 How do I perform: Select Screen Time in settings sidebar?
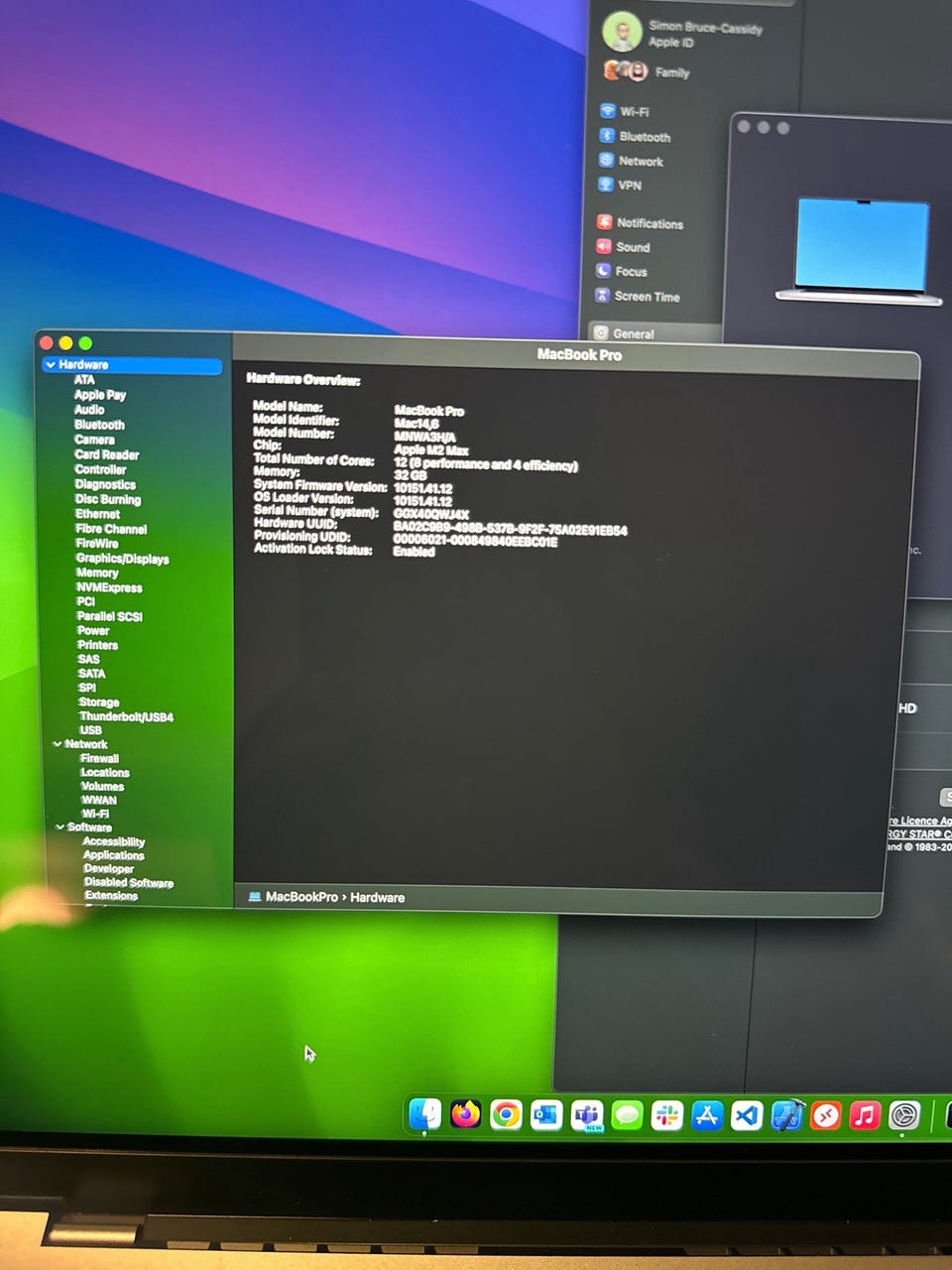pos(647,297)
